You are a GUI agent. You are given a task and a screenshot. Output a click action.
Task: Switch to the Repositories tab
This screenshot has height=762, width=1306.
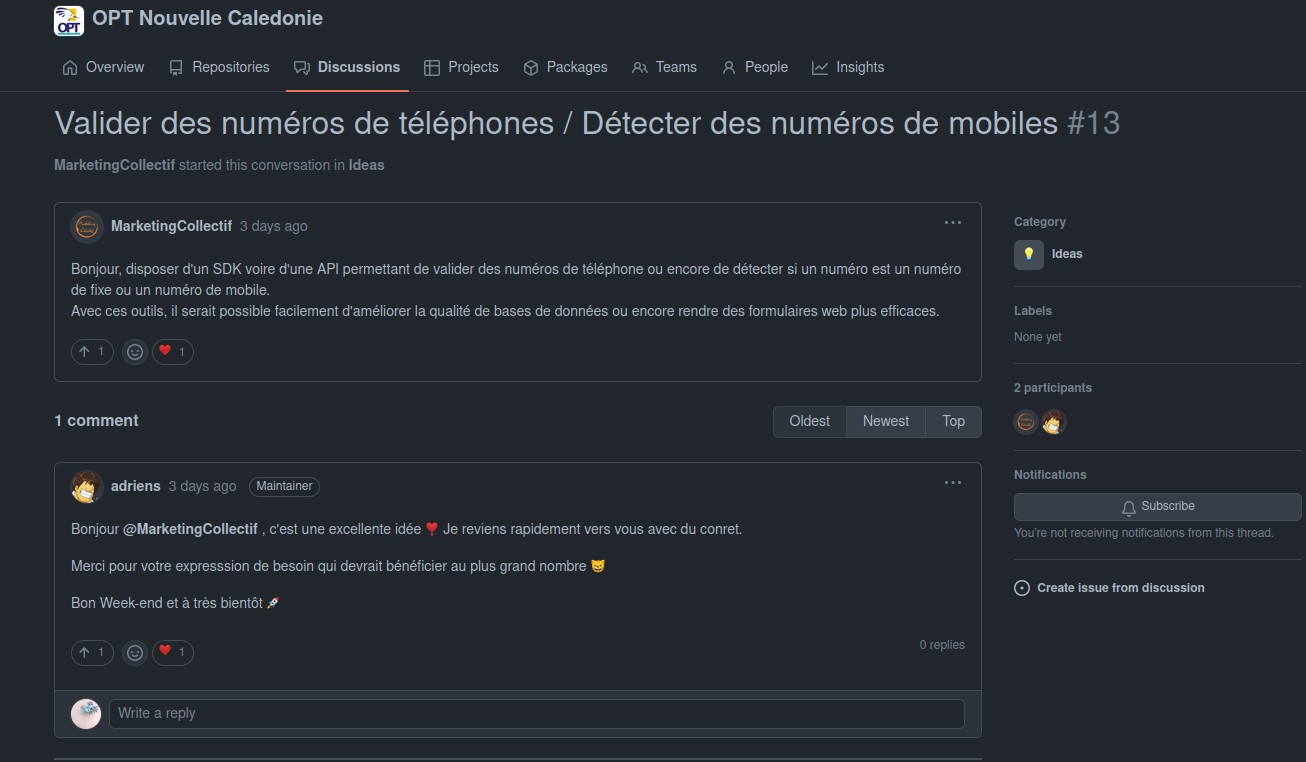(219, 67)
